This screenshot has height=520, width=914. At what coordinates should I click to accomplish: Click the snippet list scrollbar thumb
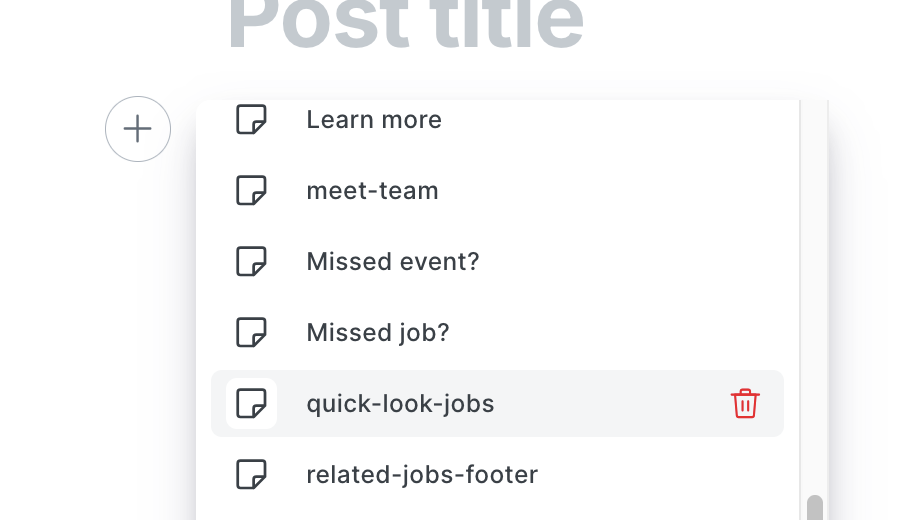pos(815,509)
